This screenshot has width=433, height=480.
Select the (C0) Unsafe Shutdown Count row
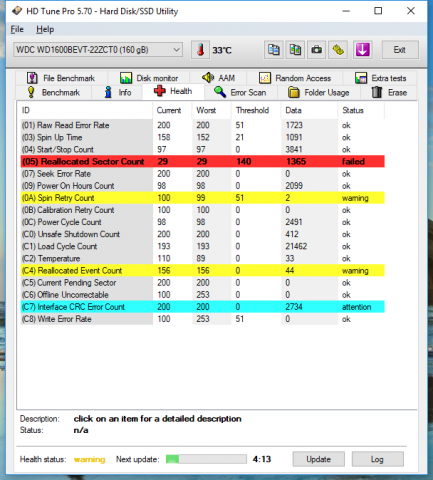pos(202,234)
